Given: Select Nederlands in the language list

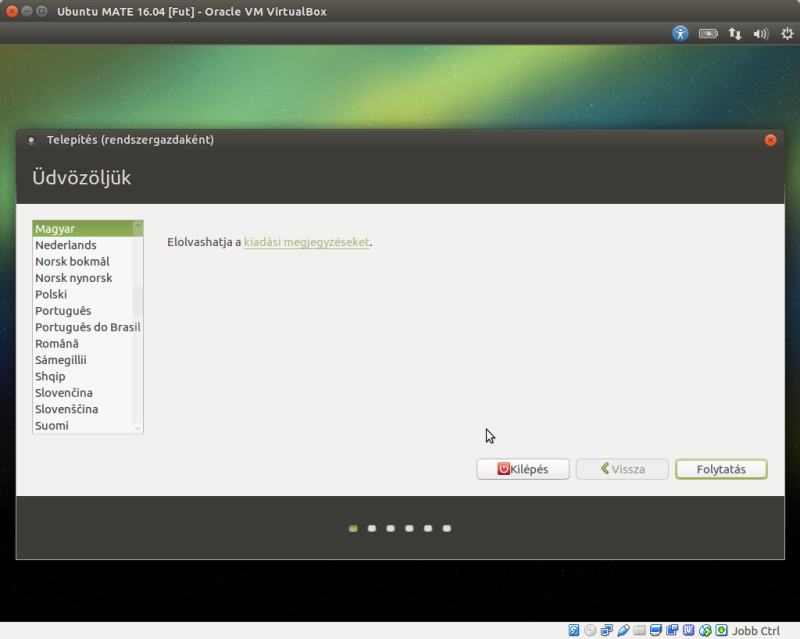Looking at the screenshot, I should click(83, 245).
